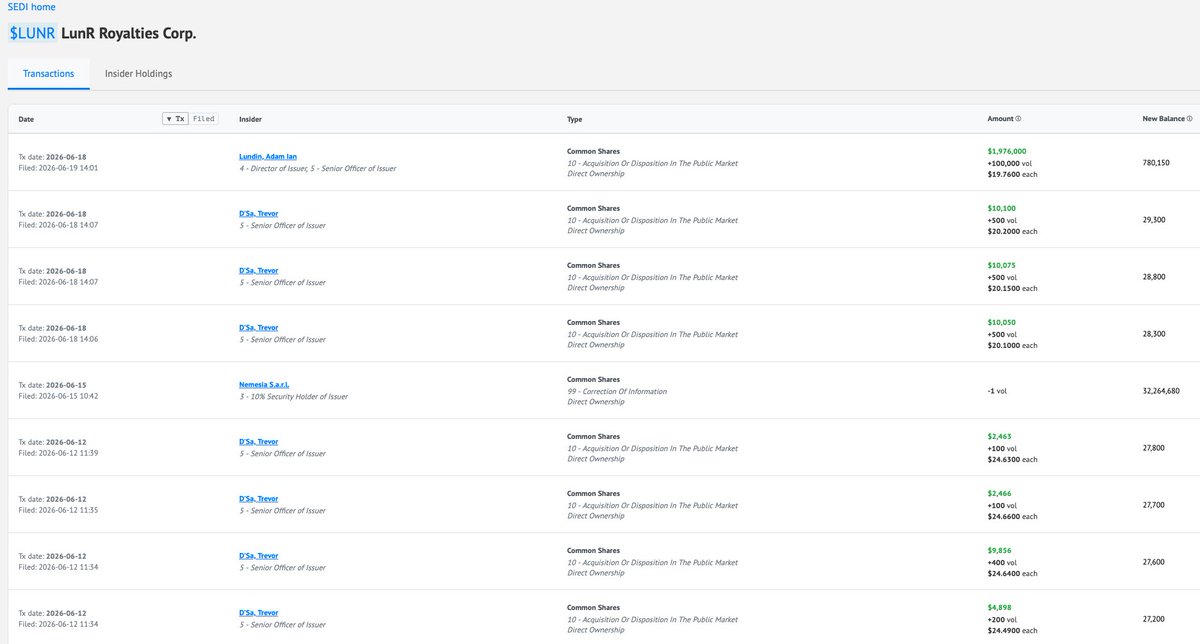Screen dimensions: 1200x644
Task: Click the $24.4900 each price text
Action: (x=1012, y=630)
